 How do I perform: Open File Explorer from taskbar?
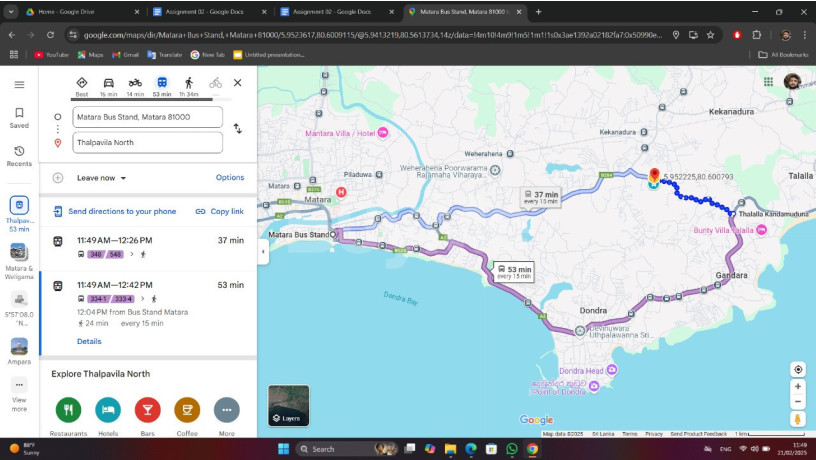[x=450, y=449]
